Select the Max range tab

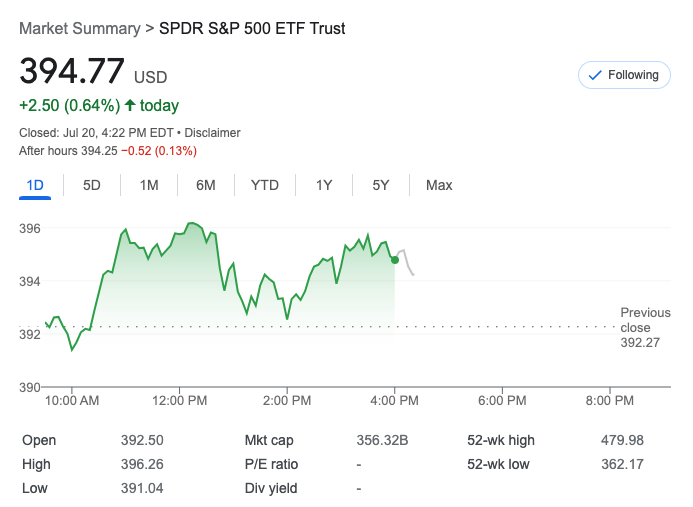click(439, 185)
